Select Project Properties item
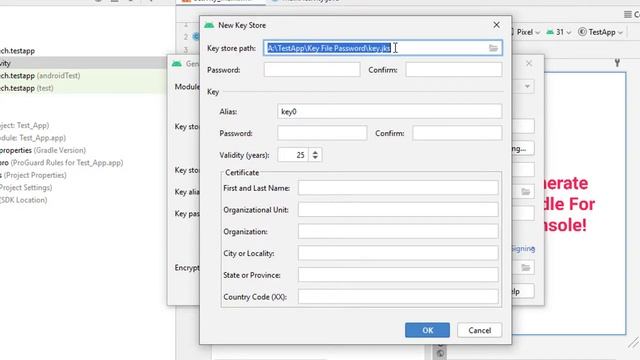 point(33,175)
